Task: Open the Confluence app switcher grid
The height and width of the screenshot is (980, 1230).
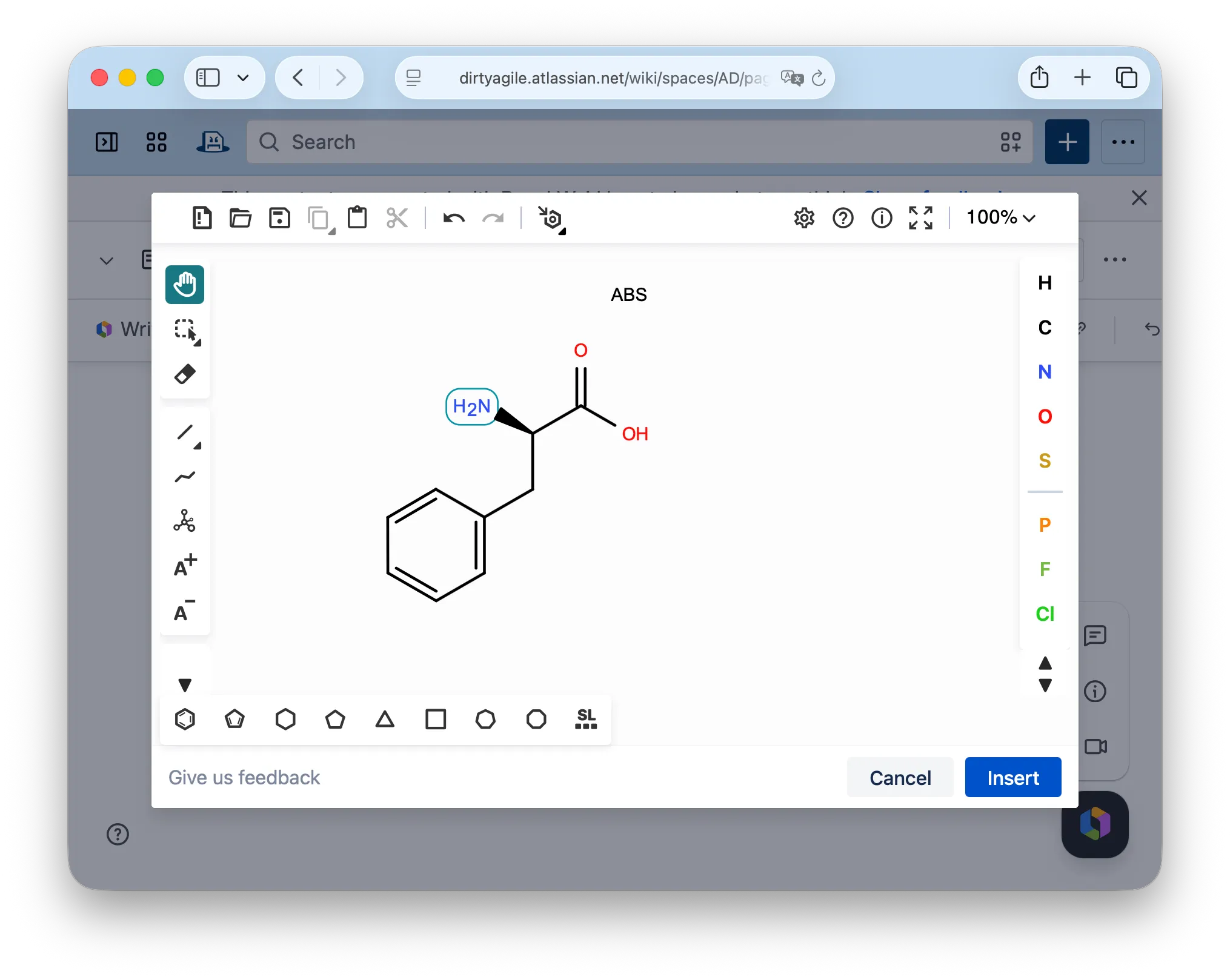Action: pos(156,142)
